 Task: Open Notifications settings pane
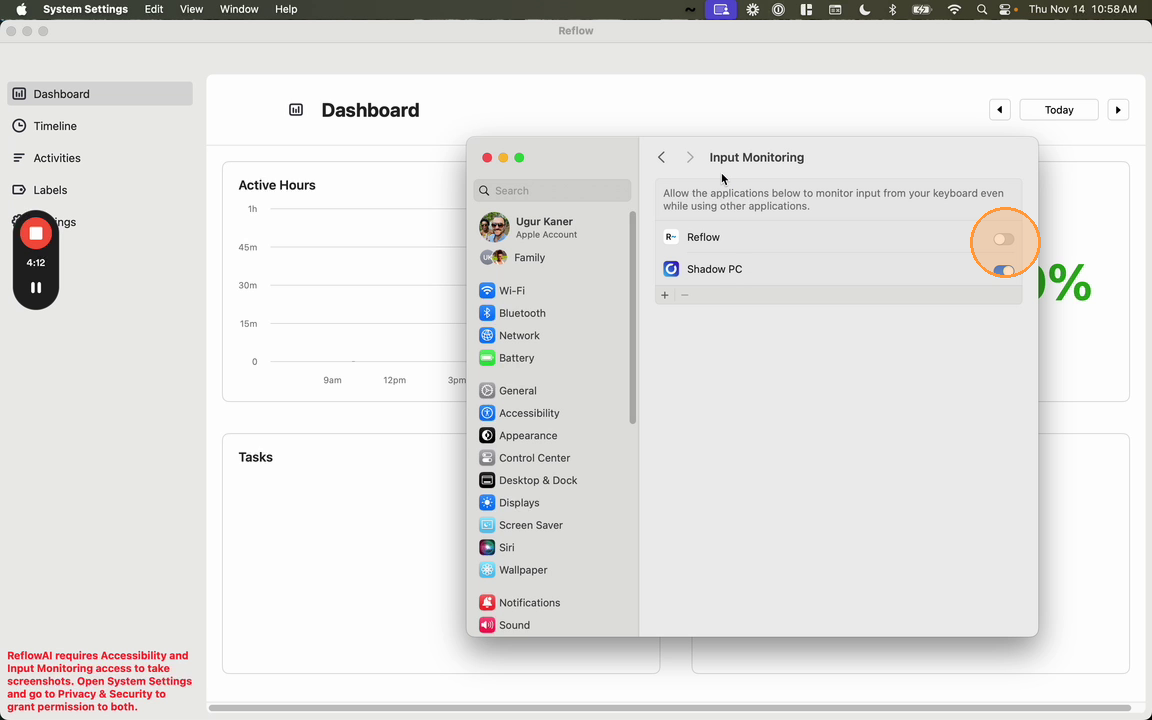click(552, 602)
